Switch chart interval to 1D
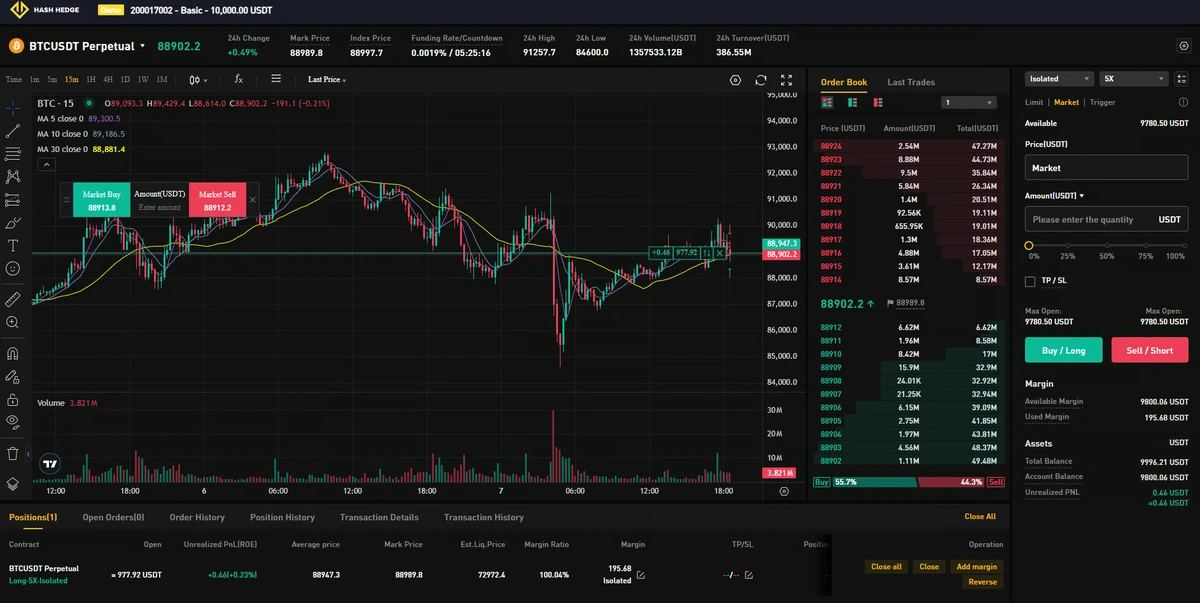Screen dimensions: 1200x603 click(x=125, y=79)
